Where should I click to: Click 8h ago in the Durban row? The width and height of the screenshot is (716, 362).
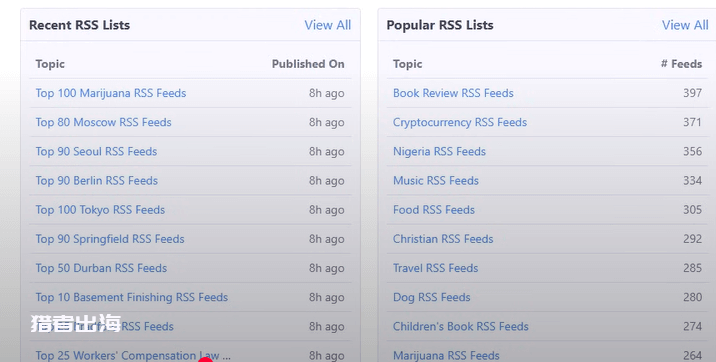click(x=326, y=269)
